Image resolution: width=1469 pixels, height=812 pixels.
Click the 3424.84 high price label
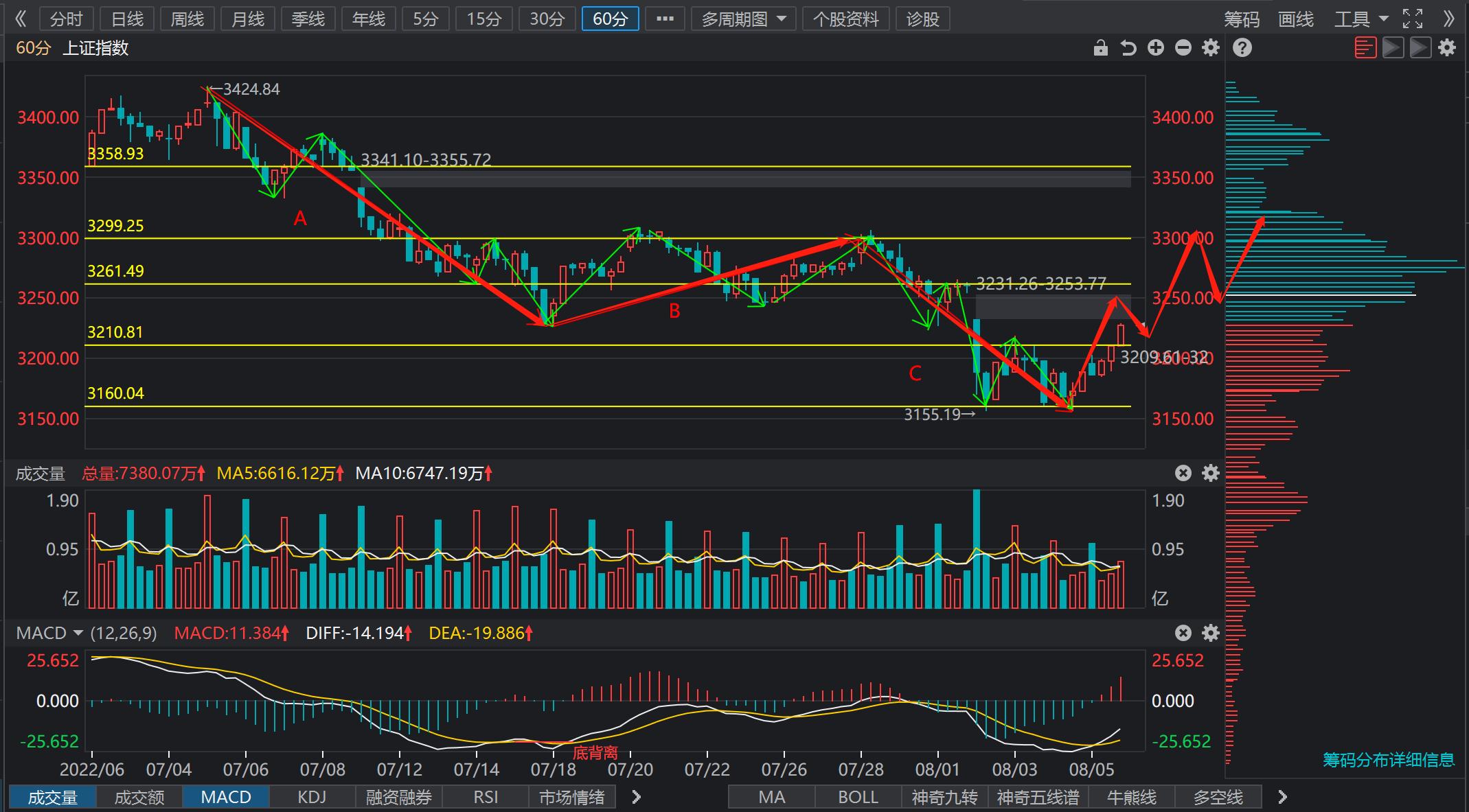tap(251, 89)
